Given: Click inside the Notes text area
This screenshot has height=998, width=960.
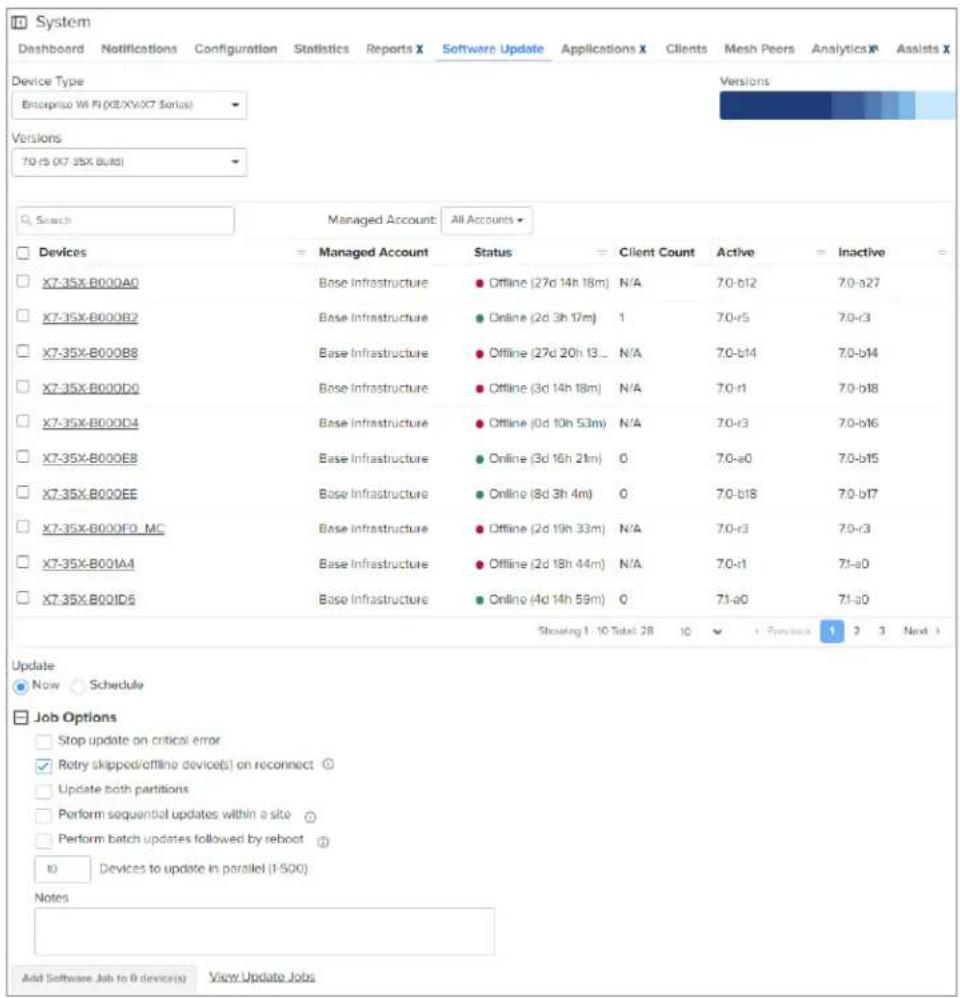Looking at the screenshot, I should click(264, 932).
